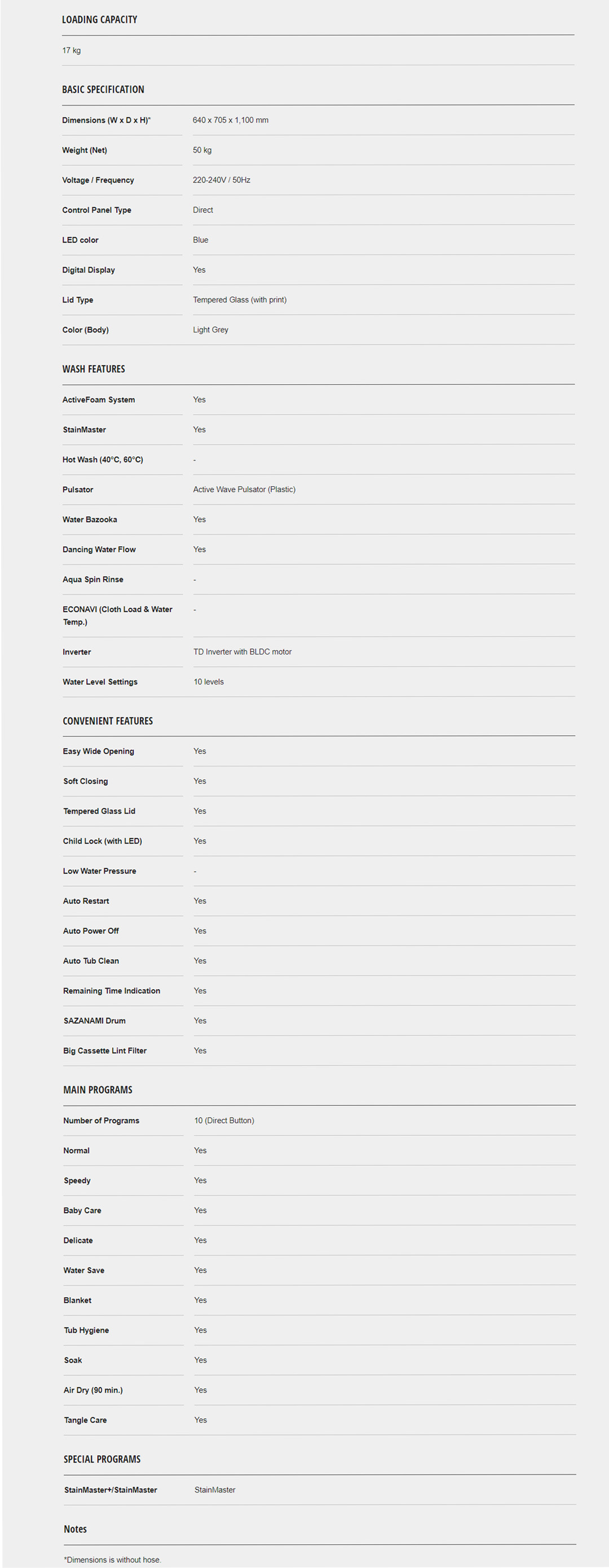Click the Light Grey body color value
Image resolution: width=609 pixels, height=1568 pixels.
click(210, 330)
